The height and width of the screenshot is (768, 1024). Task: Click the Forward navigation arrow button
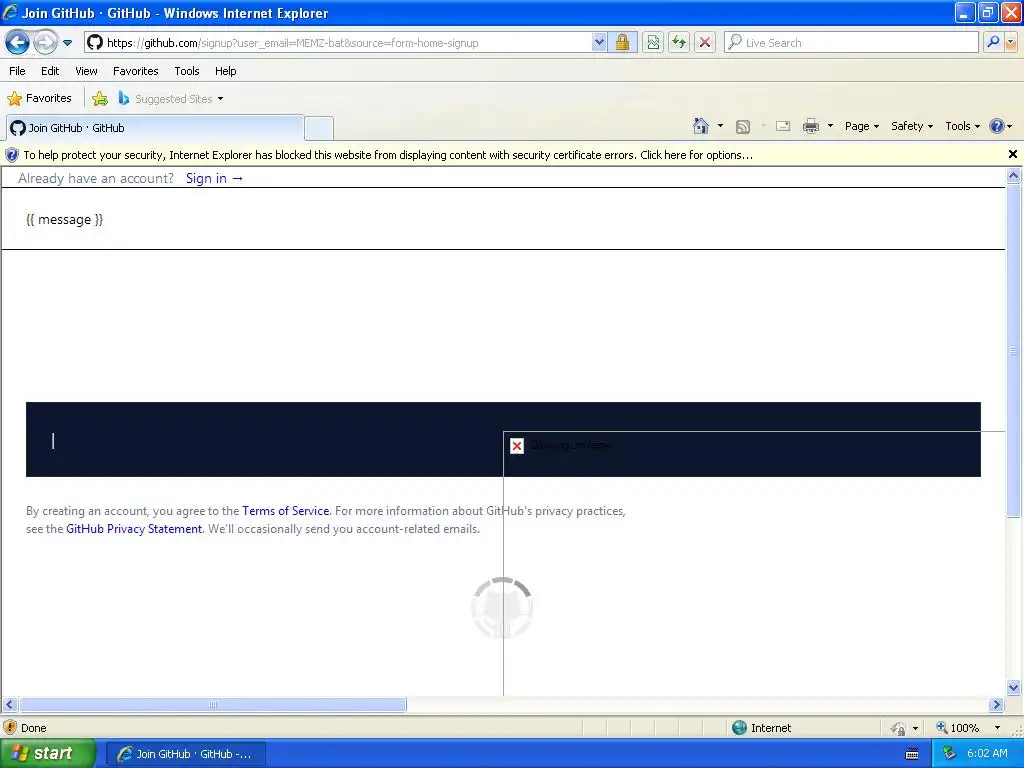[45, 43]
